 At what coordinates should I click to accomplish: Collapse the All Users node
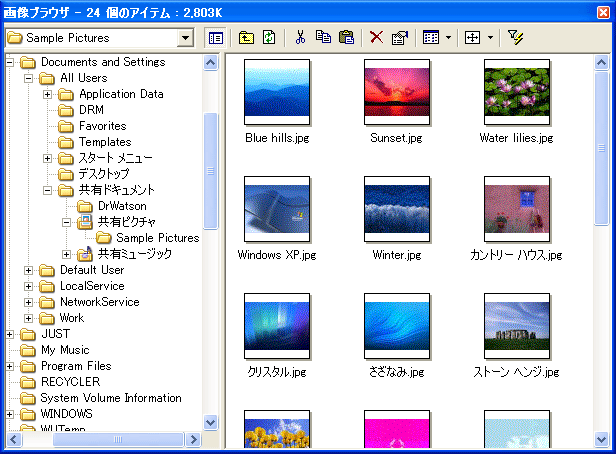tap(28, 78)
